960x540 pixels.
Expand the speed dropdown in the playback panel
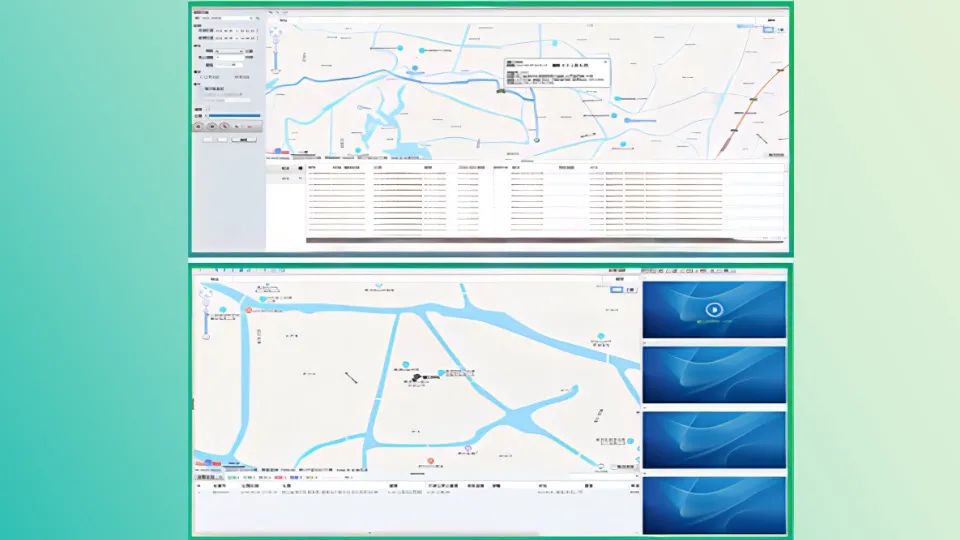pos(229,49)
